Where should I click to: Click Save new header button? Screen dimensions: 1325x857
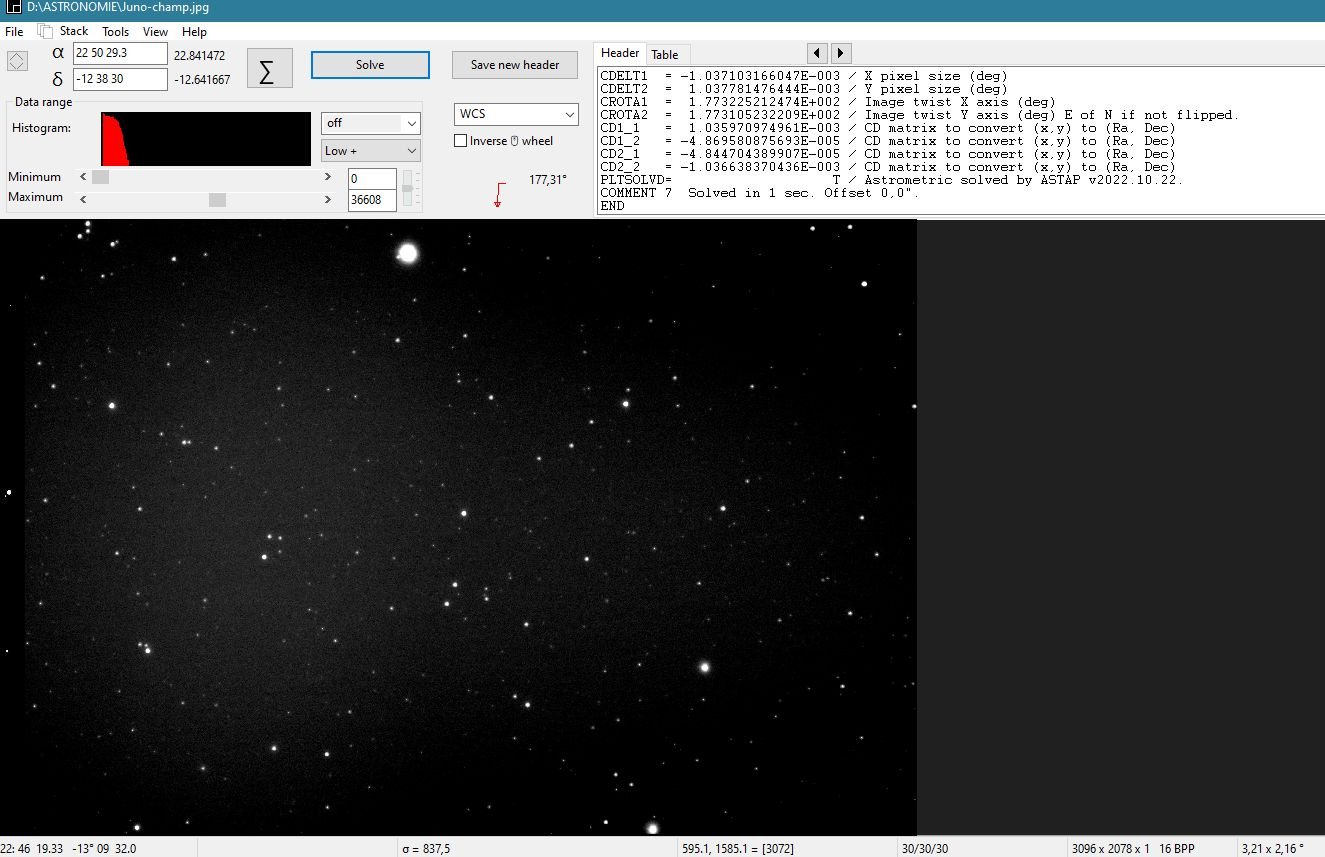(x=515, y=65)
